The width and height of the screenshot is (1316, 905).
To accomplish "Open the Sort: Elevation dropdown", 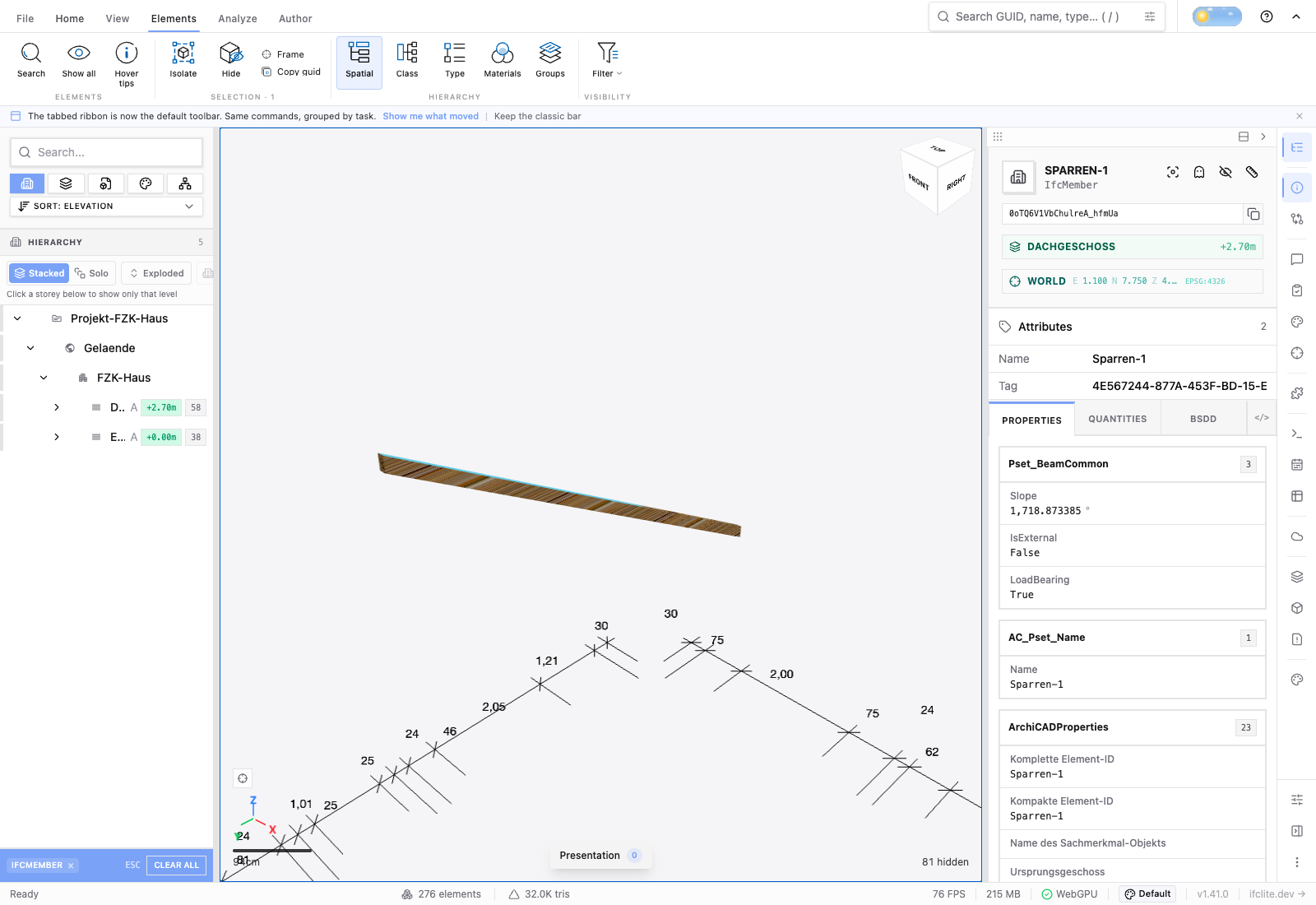I will coord(107,207).
